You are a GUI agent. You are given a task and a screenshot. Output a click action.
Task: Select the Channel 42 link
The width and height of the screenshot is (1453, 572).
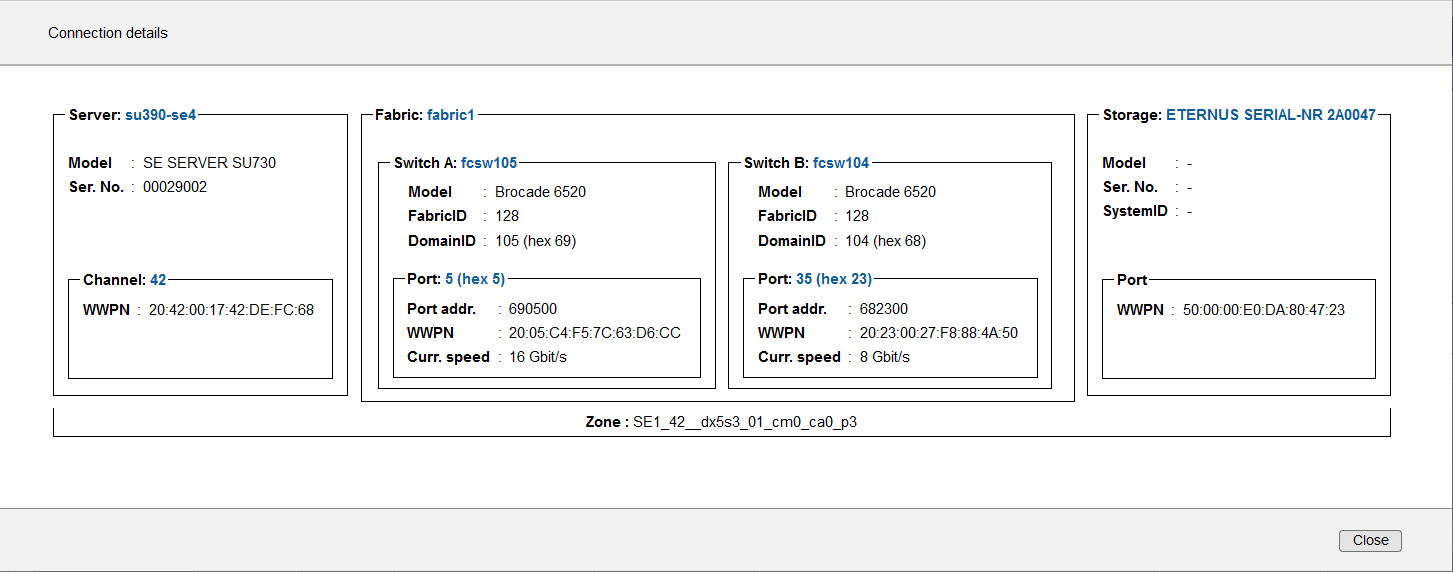(x=158, y=280)
